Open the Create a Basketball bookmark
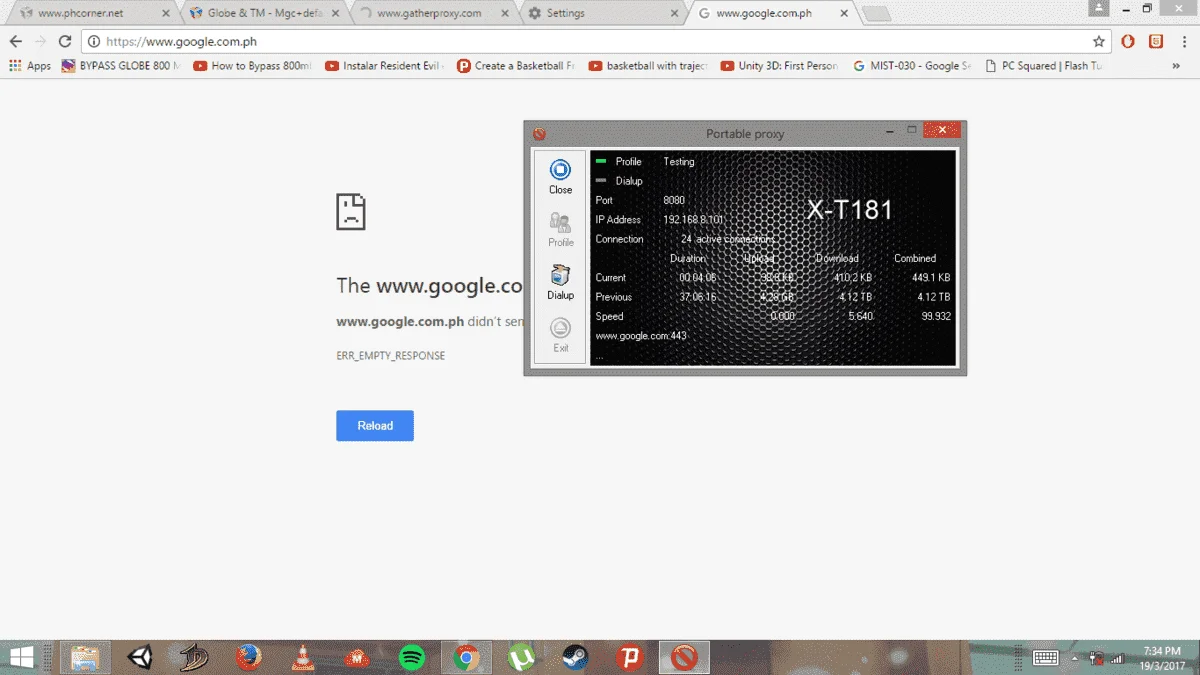This screenshot has height=675, width=1200. [x=516, y=66]
